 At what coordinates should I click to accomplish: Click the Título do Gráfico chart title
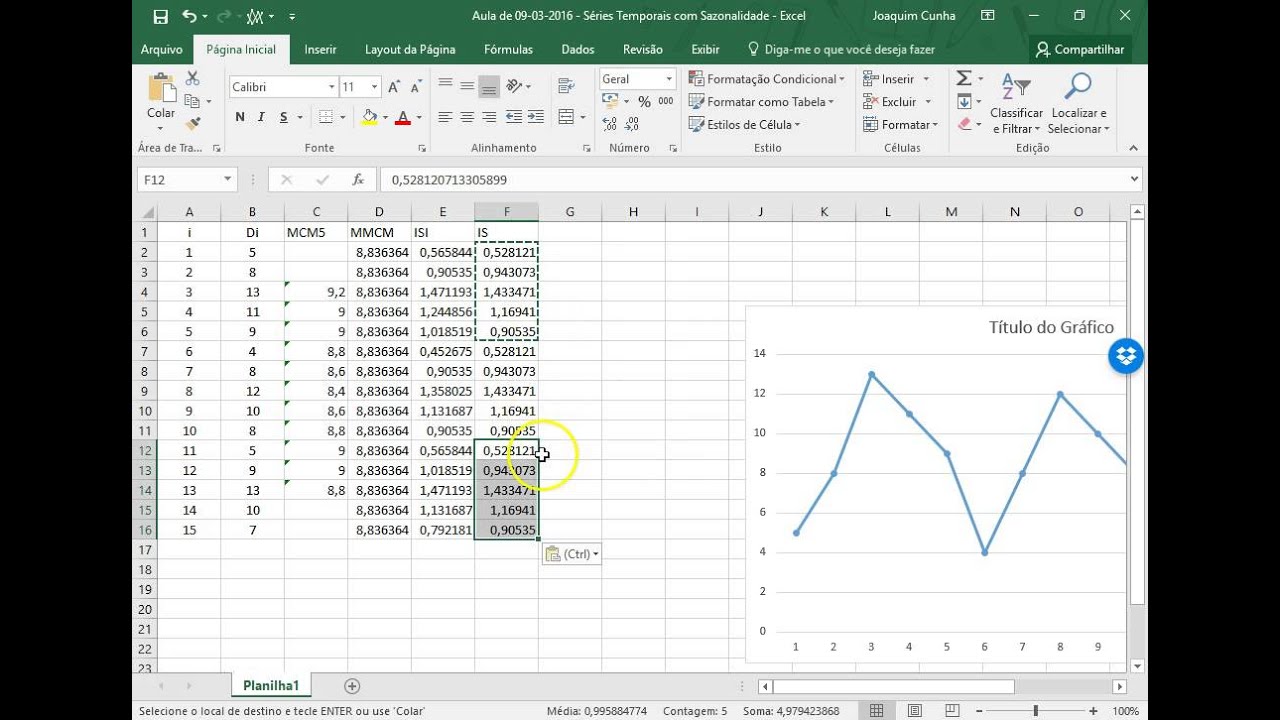[1051, 327]
